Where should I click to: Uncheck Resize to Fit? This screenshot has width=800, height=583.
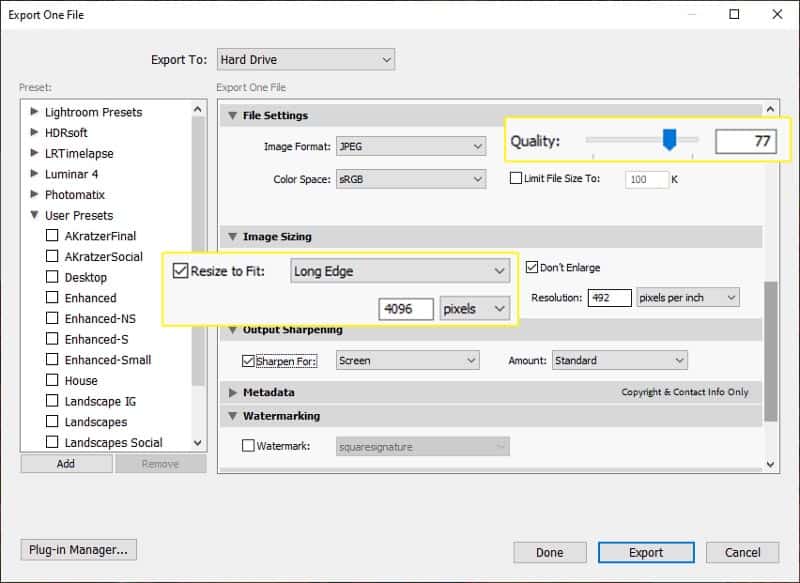point(180,270)
